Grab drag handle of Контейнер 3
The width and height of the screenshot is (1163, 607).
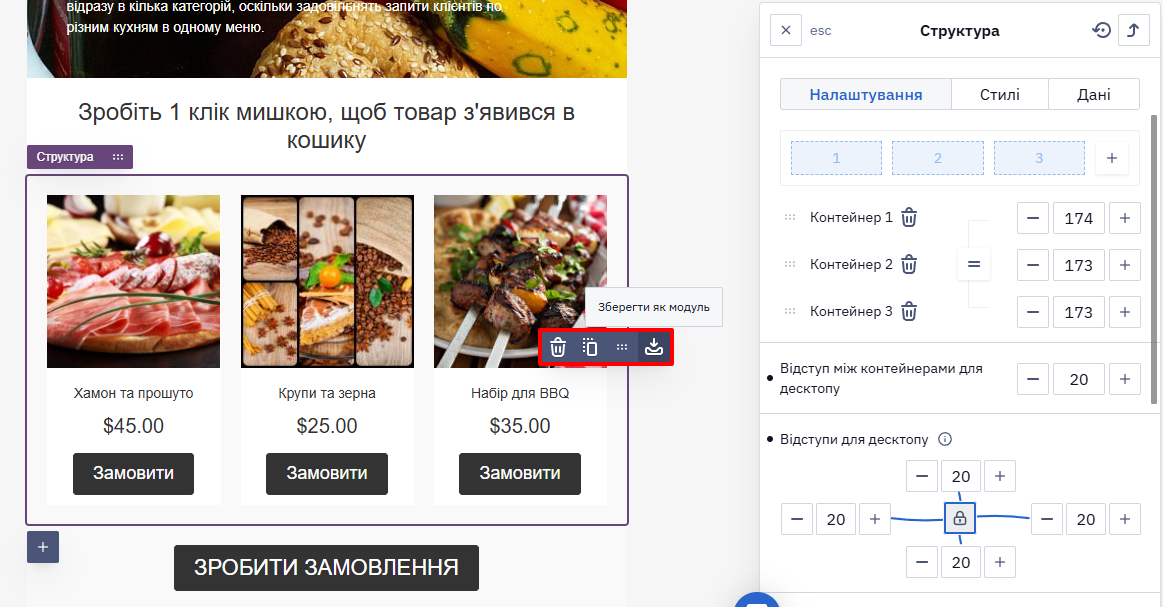pos(790,312)
